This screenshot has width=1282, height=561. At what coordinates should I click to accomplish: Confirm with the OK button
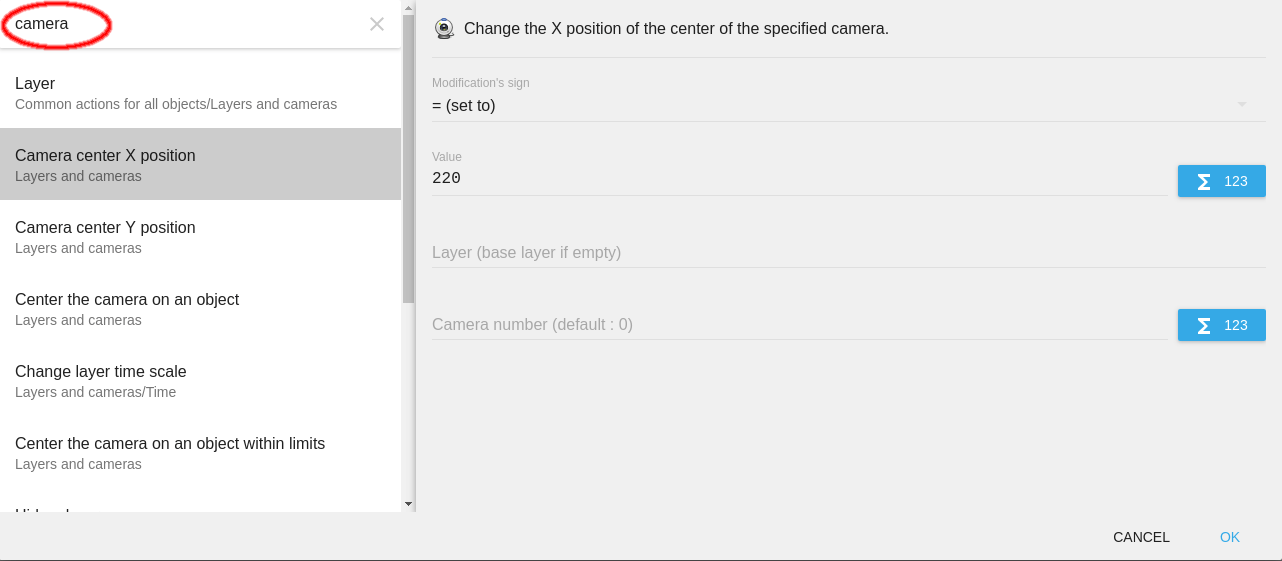tap(1229, 537)
